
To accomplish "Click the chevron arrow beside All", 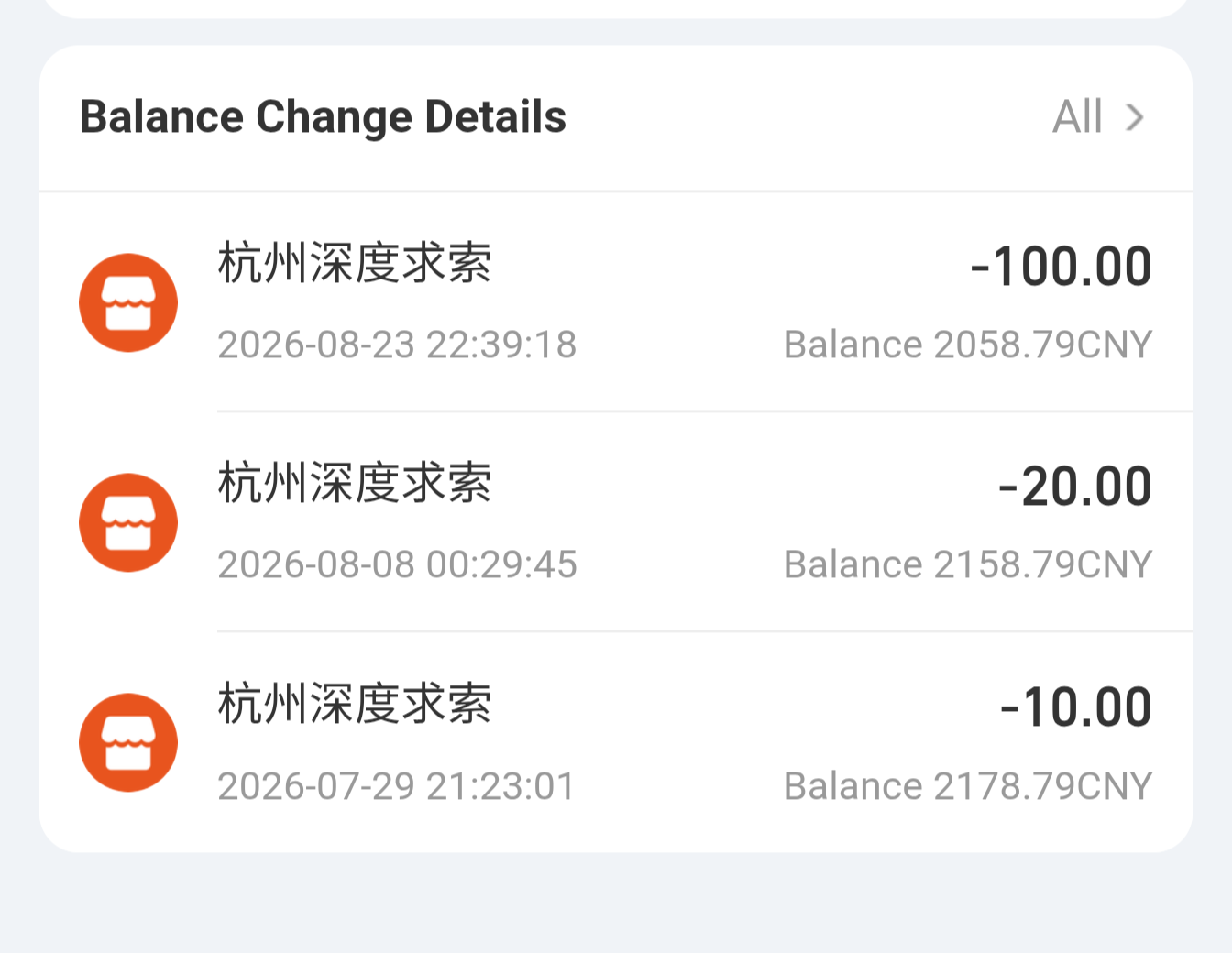I will 1135,117.
